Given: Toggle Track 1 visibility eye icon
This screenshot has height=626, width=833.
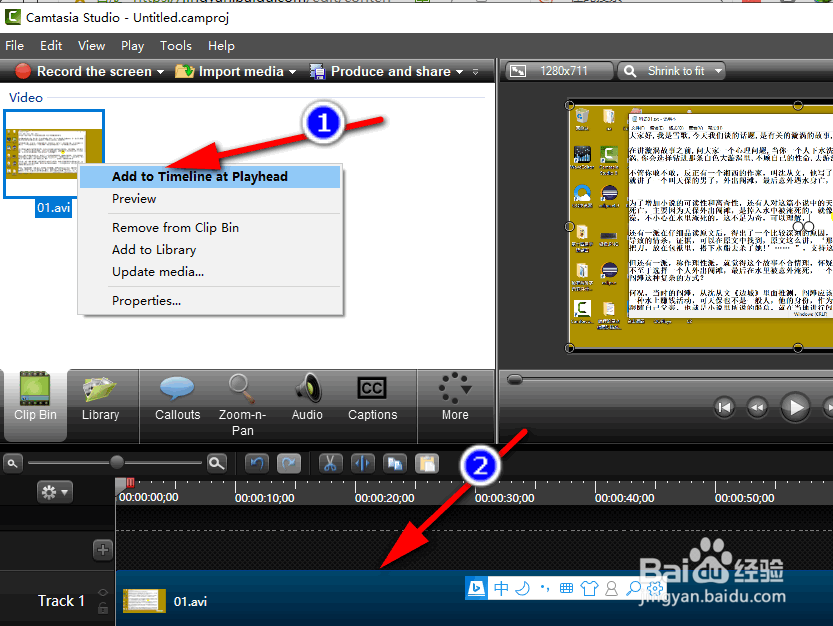Looking at the screenshot, I should pyautogui.click(x=103, y=593).
